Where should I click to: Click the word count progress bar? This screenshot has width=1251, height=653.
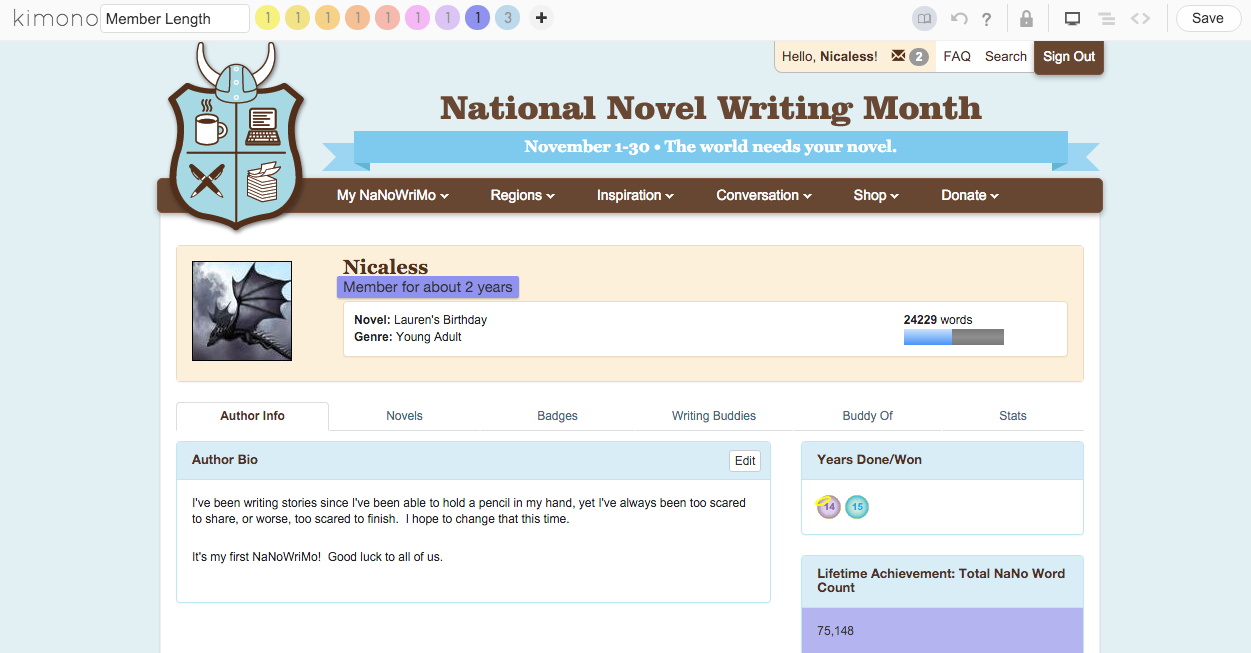[954, 337]
